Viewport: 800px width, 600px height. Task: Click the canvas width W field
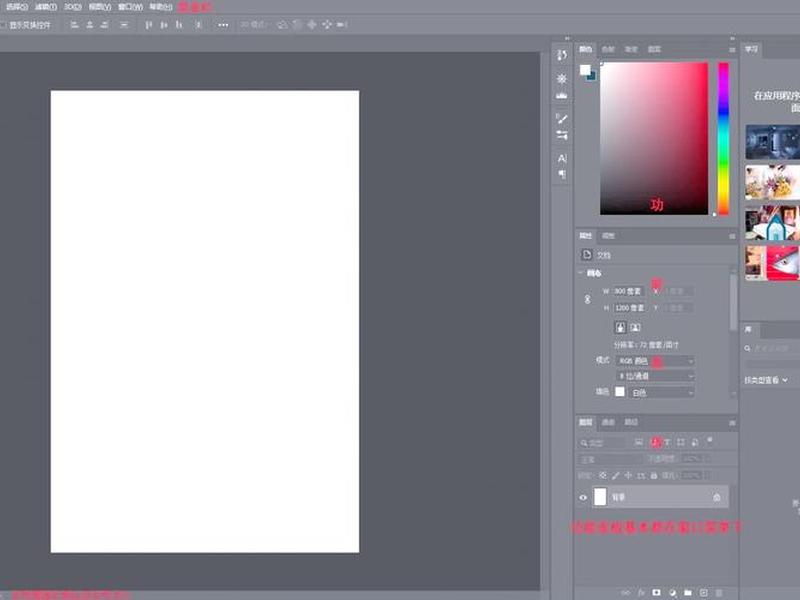[x=628, y=291]
